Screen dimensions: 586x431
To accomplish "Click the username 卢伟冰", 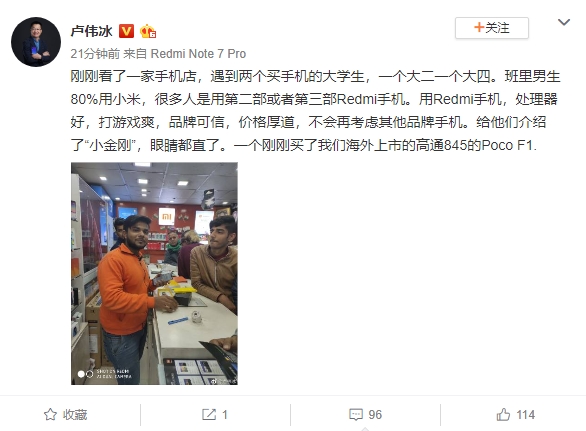I will pos(91,31).
